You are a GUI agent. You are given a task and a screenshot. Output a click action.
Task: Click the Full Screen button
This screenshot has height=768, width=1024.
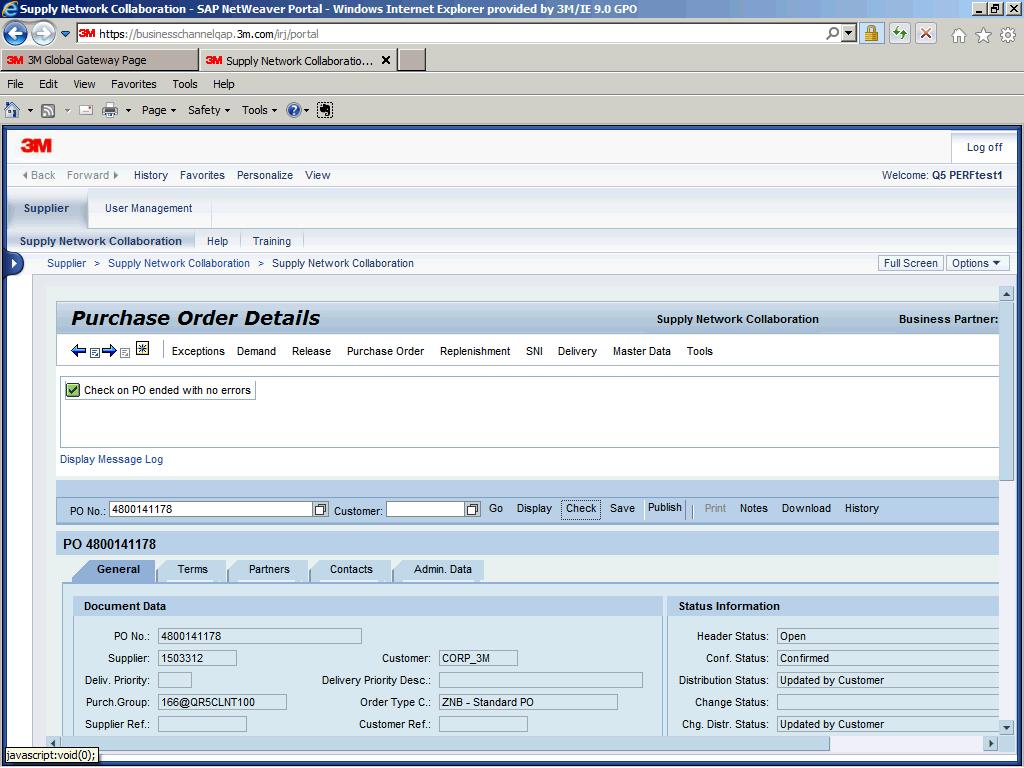[910, 263]
